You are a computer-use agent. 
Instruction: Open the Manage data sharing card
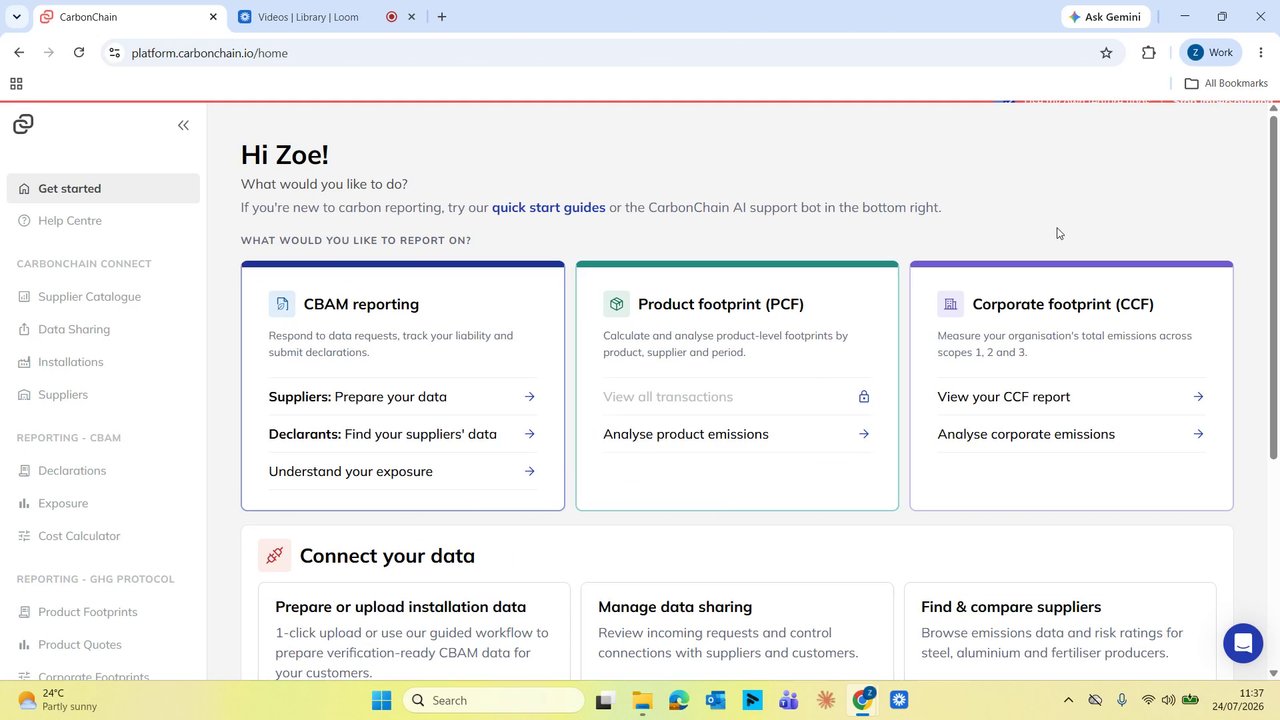coord(737,632)
